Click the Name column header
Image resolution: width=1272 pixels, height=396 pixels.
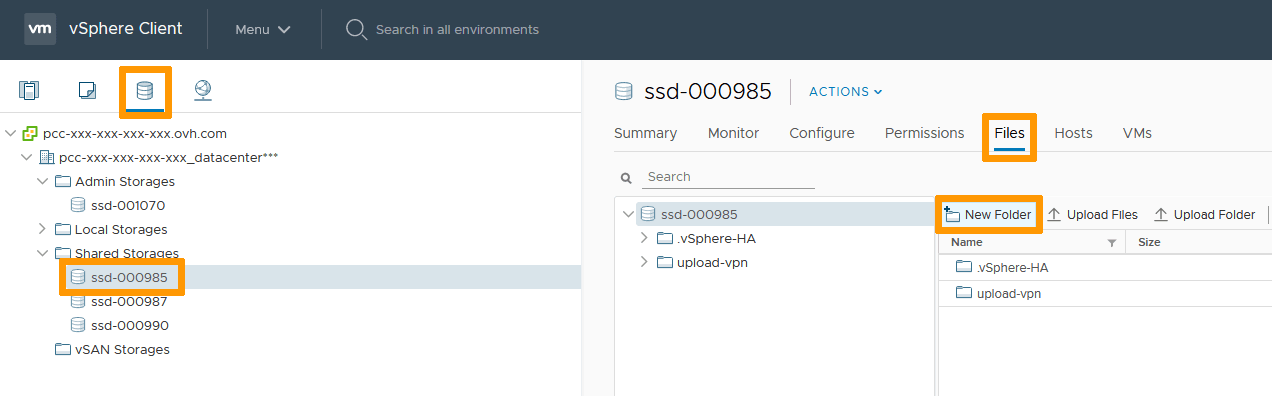click(x=1032, y=242)
